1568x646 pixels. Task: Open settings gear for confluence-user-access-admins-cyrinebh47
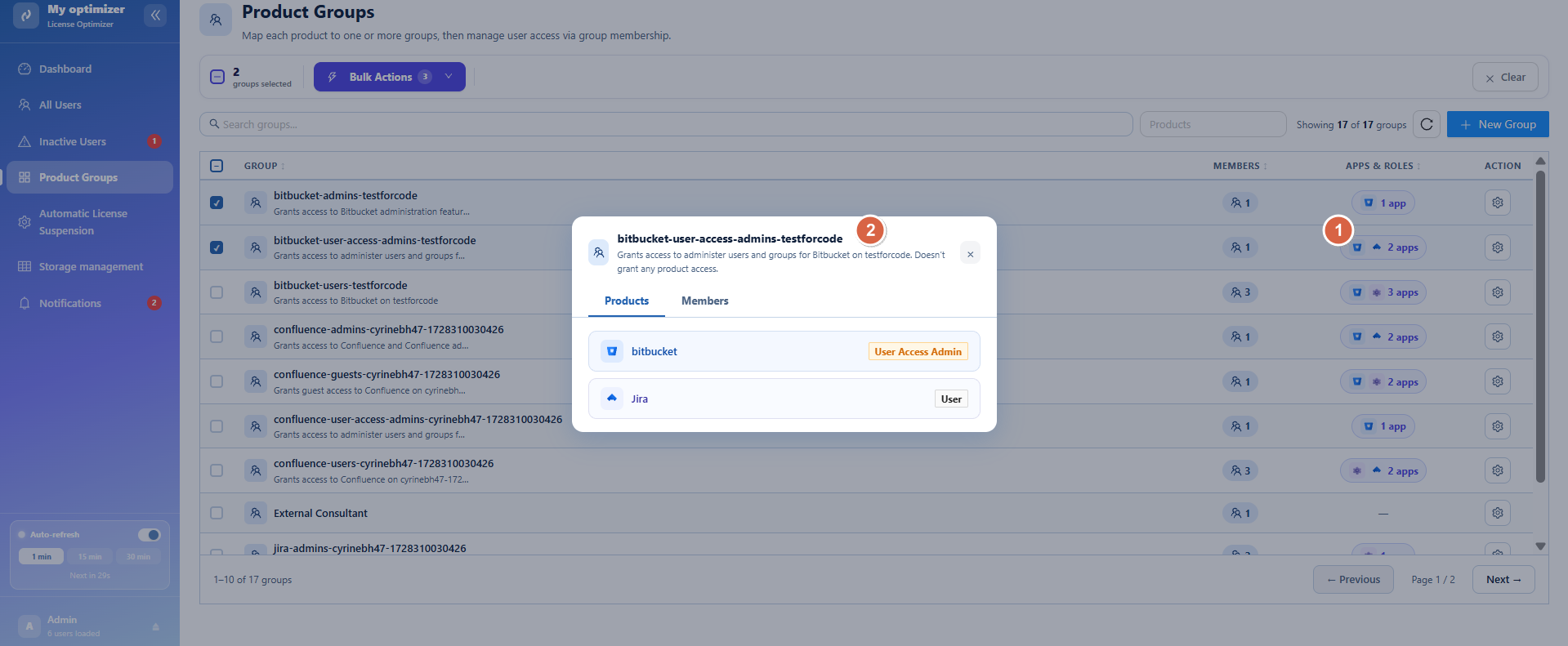point(1498,426)
